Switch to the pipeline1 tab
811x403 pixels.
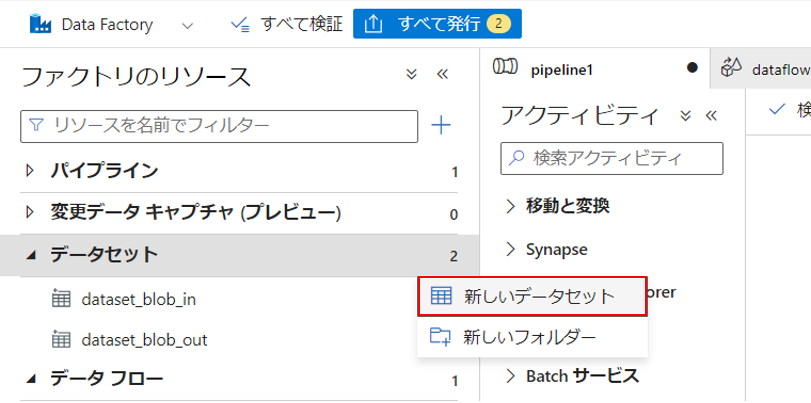[x=595, y=68]
